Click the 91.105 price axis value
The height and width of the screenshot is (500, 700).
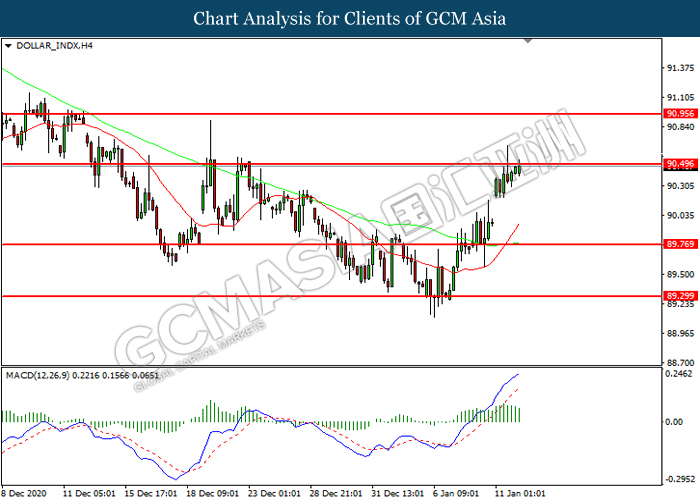click(680, 97)
